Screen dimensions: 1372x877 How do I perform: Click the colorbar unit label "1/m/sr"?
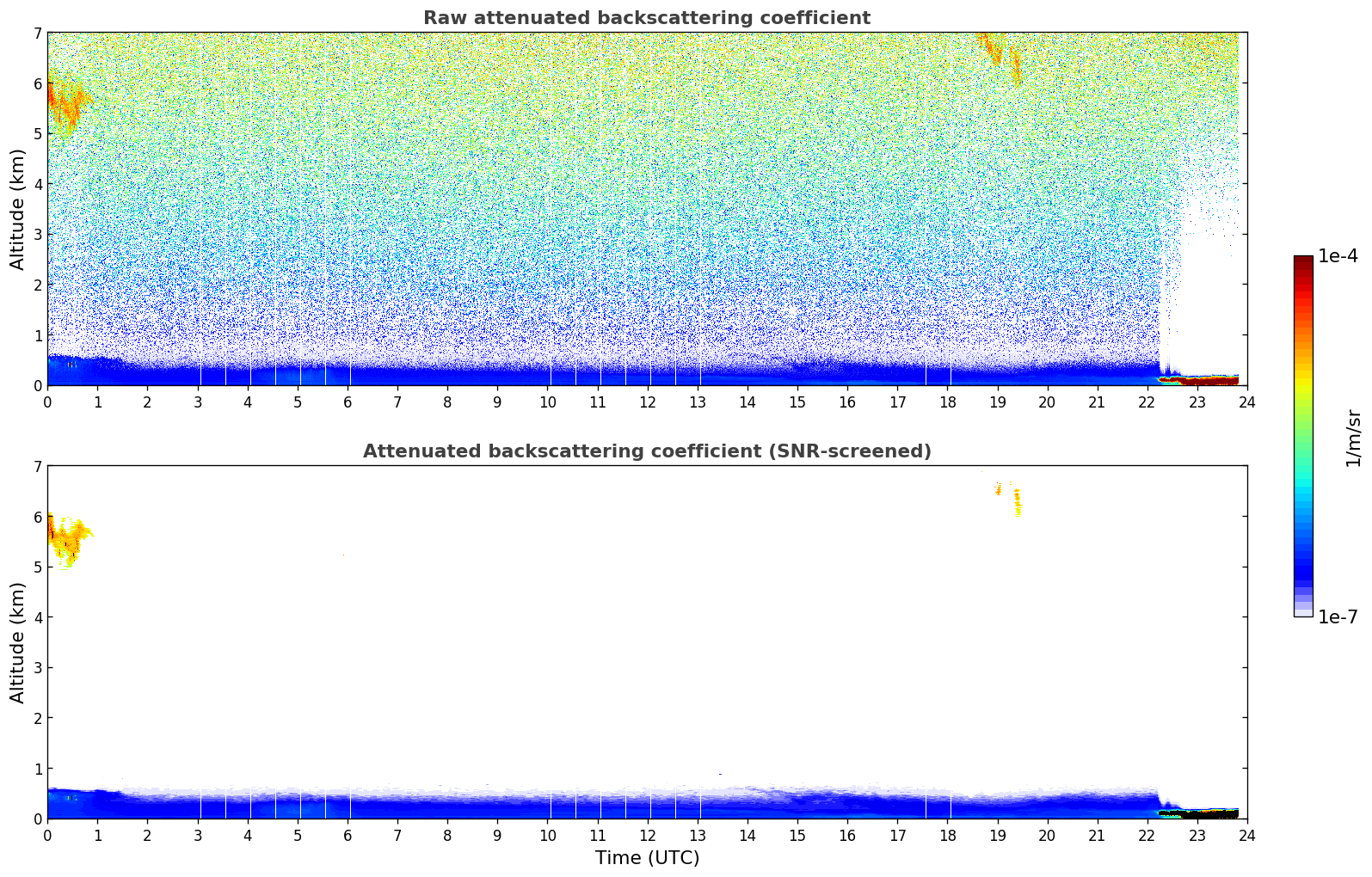click(1353, 438)
